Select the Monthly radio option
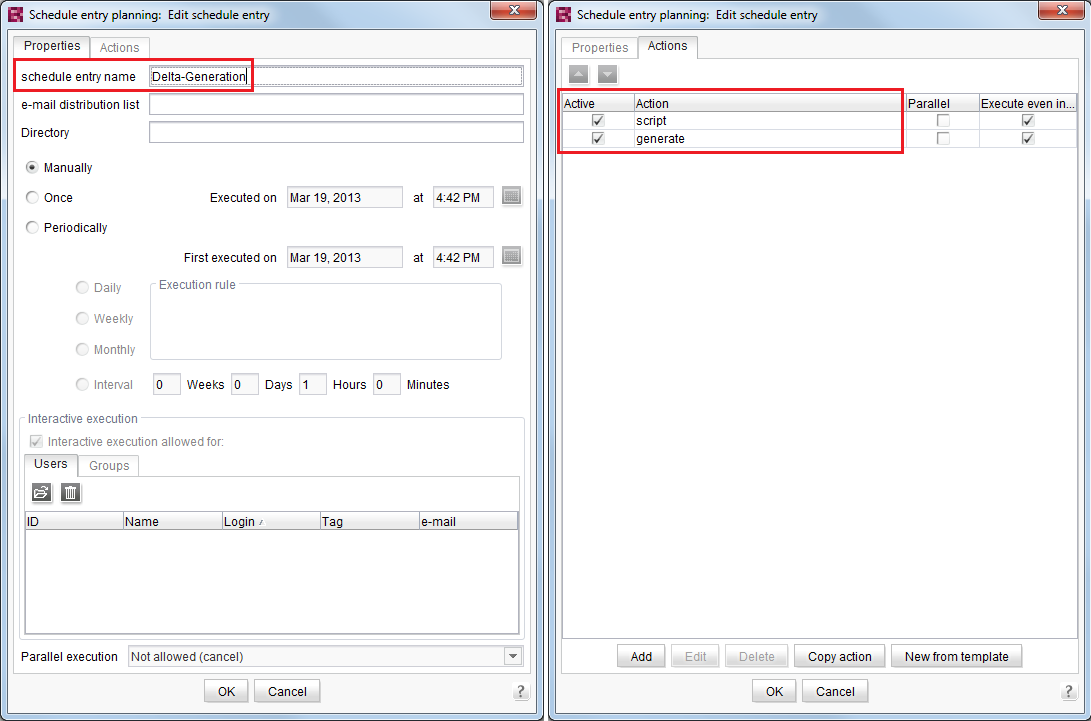1091x721 pixels. click(82, 349)
